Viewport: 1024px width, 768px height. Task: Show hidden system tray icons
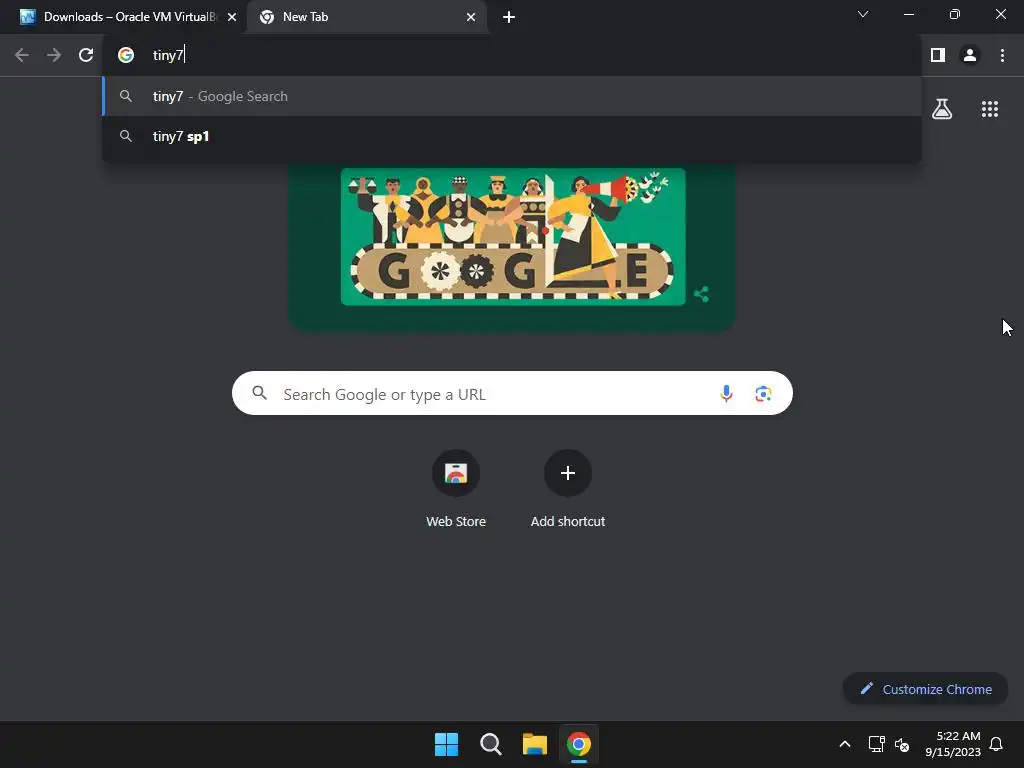tap(844, 744)
